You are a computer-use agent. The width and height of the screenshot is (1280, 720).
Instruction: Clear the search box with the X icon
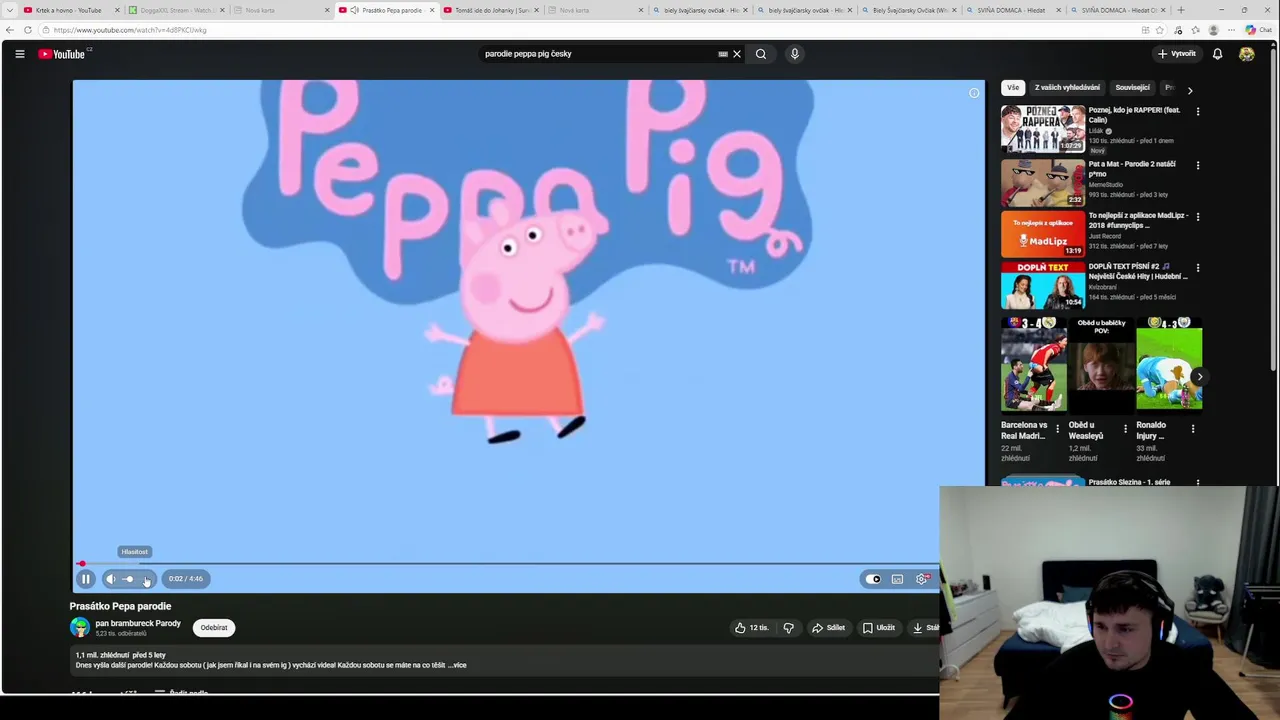pos(737,54)
